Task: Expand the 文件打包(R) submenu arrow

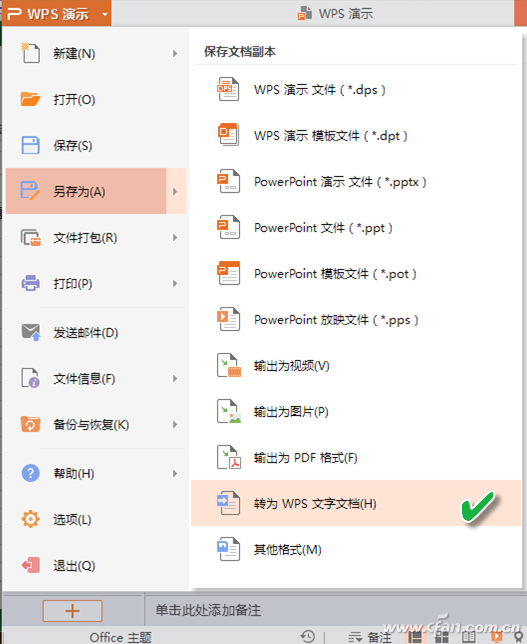Action: coord(175,237)
